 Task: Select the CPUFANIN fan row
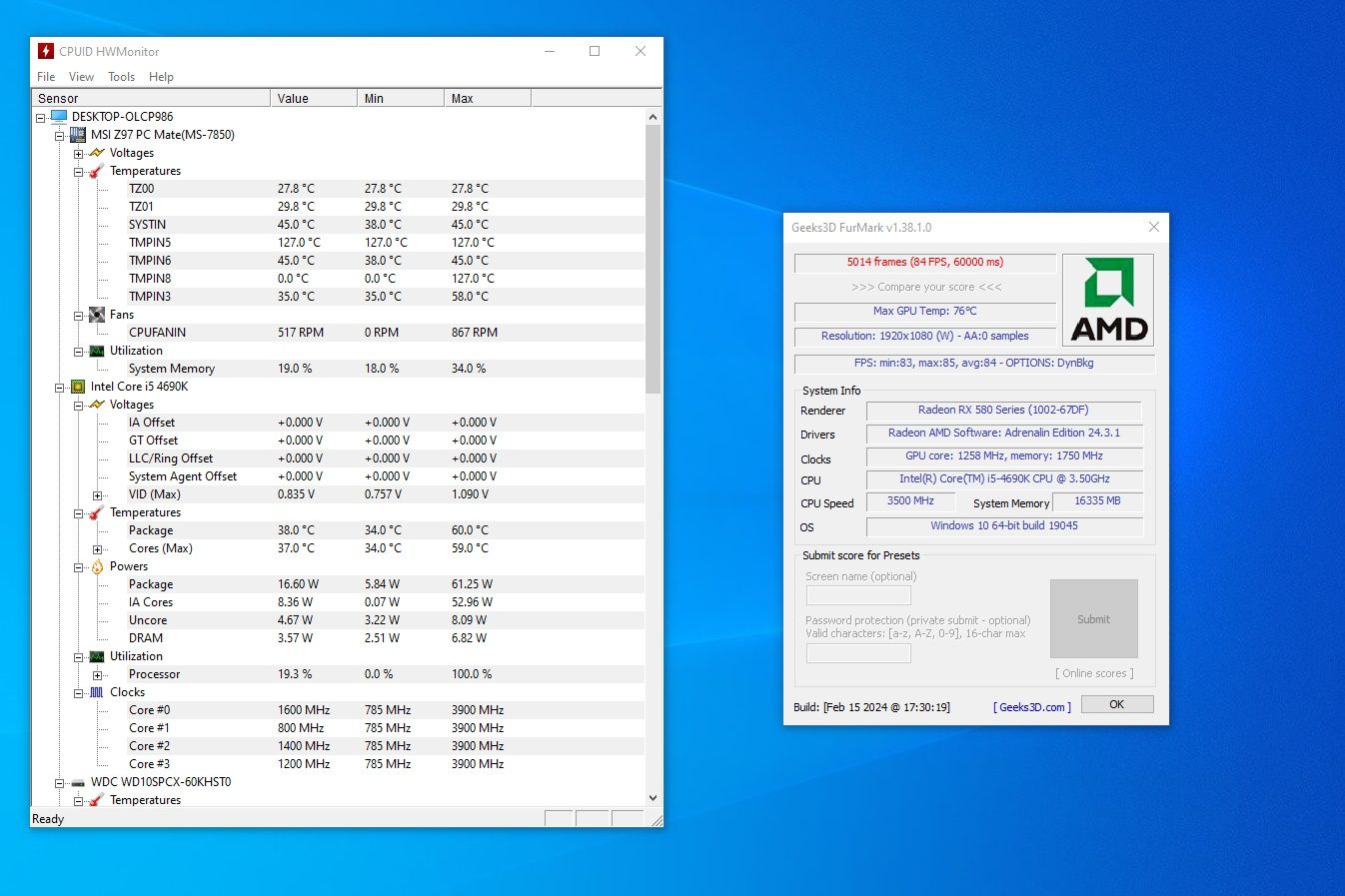click(x=339, y=333)
